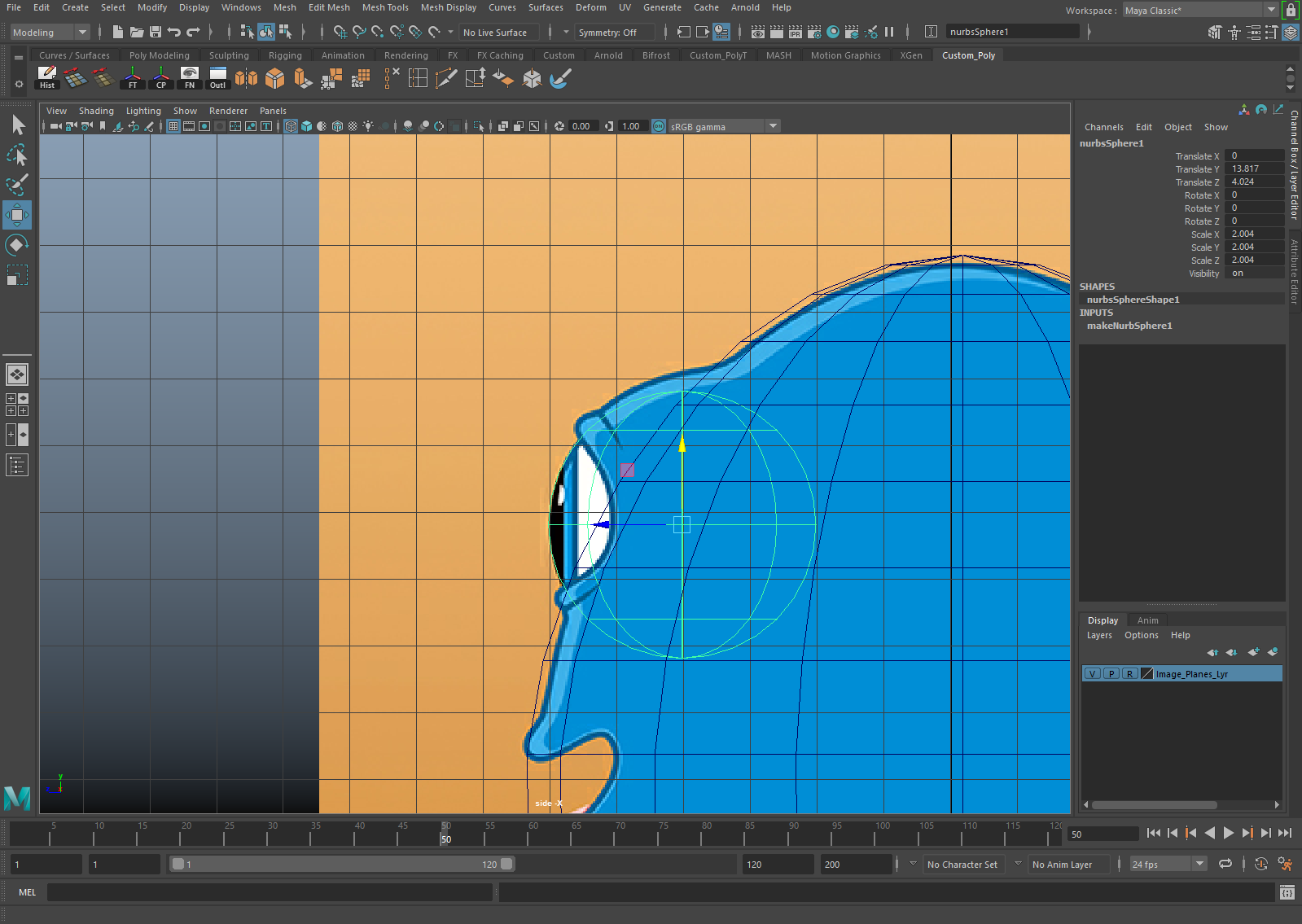Undo the last action
Image resolution: width=1302 pixels, height=924 pixels.
[174, 32]
